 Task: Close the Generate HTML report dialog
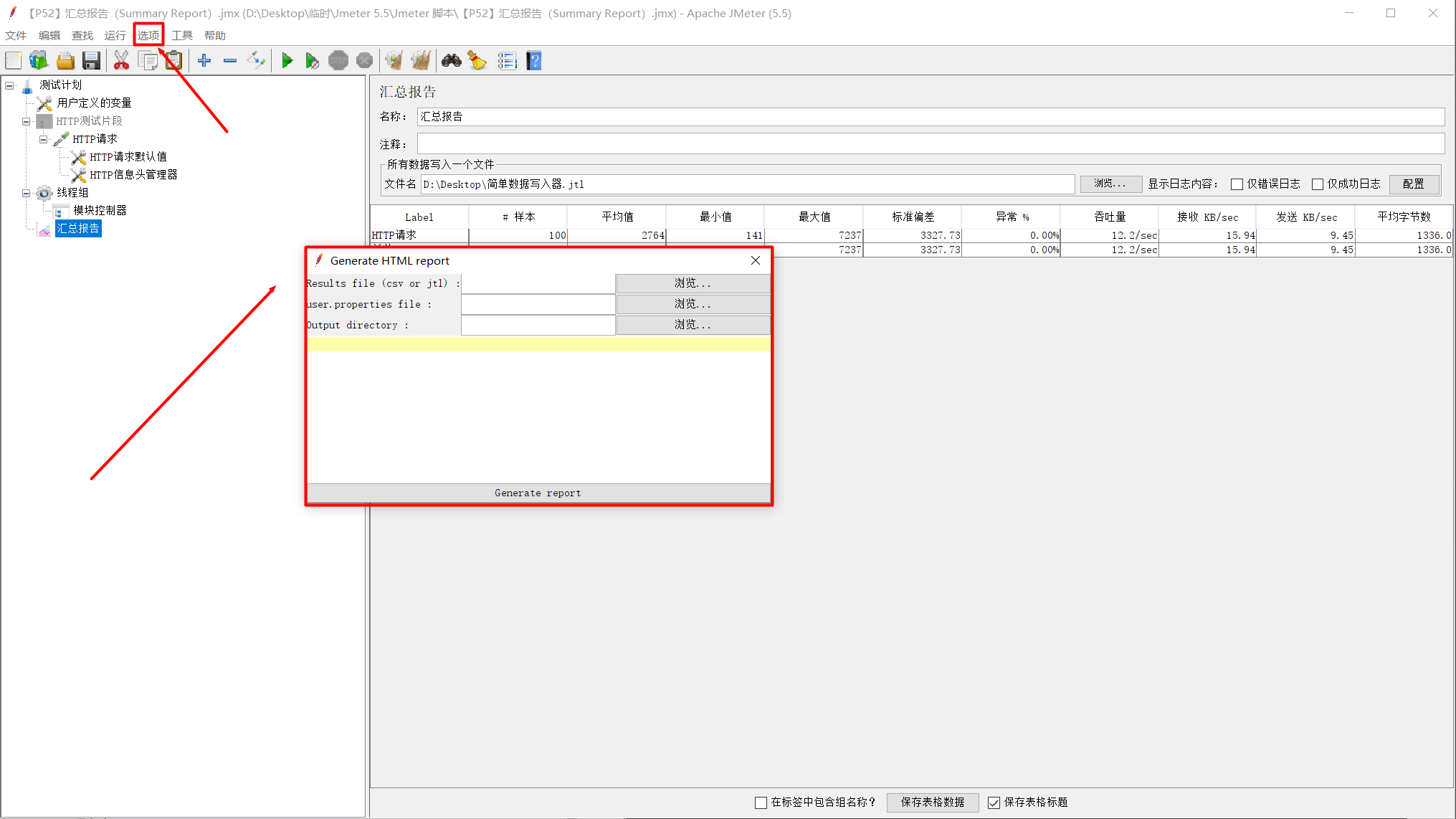coord(756,260)
